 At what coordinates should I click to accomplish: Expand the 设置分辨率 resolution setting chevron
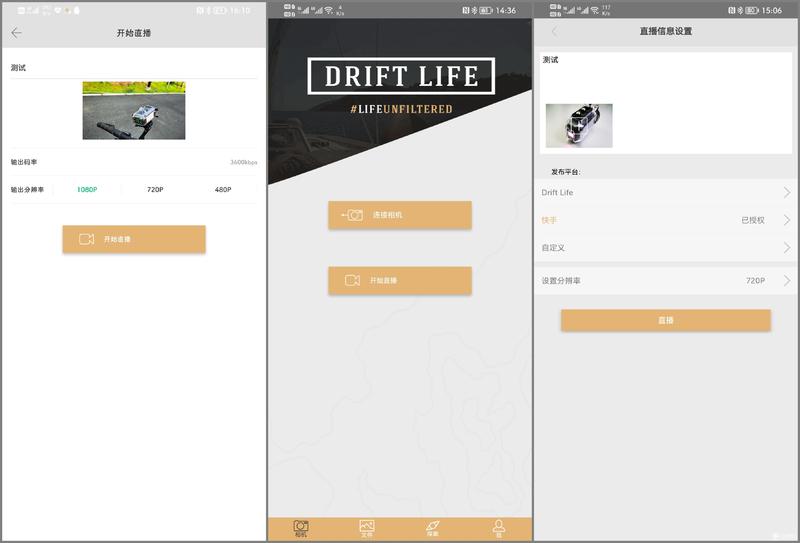(x=787, y=281)
